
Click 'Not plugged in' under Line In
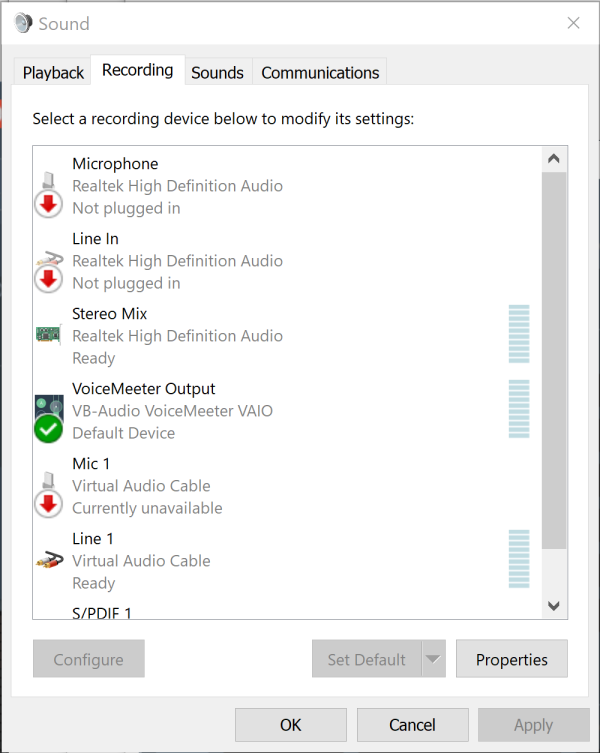(126, 283)
